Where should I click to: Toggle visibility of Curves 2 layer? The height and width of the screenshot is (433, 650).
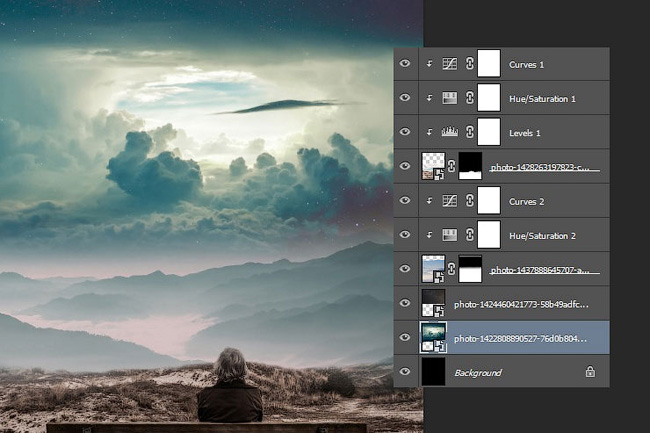point(405,201)
